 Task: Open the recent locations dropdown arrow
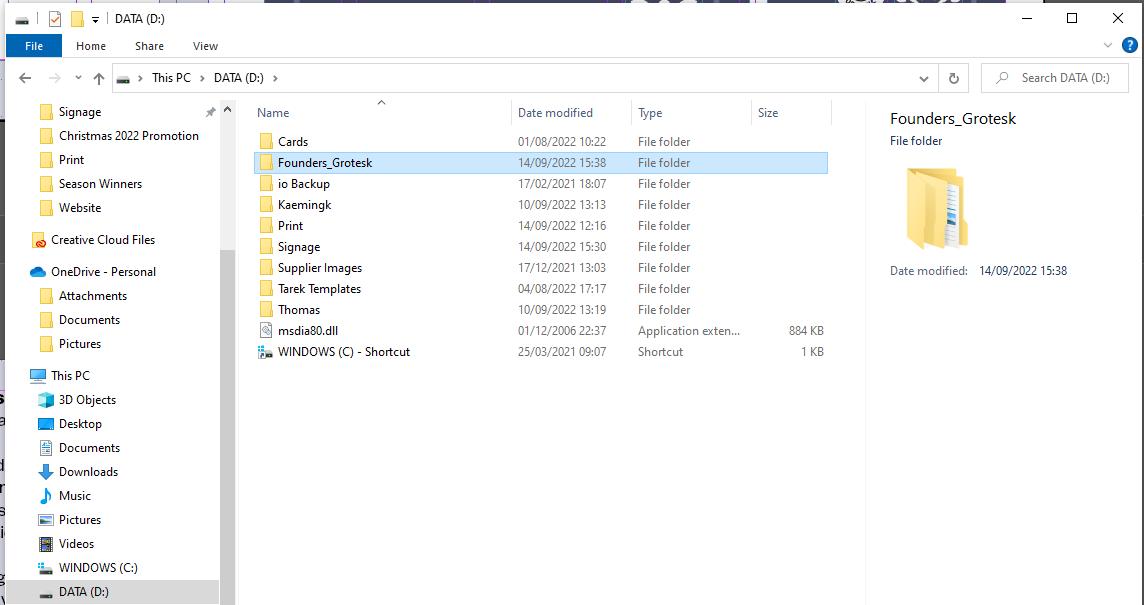[78, 78]
